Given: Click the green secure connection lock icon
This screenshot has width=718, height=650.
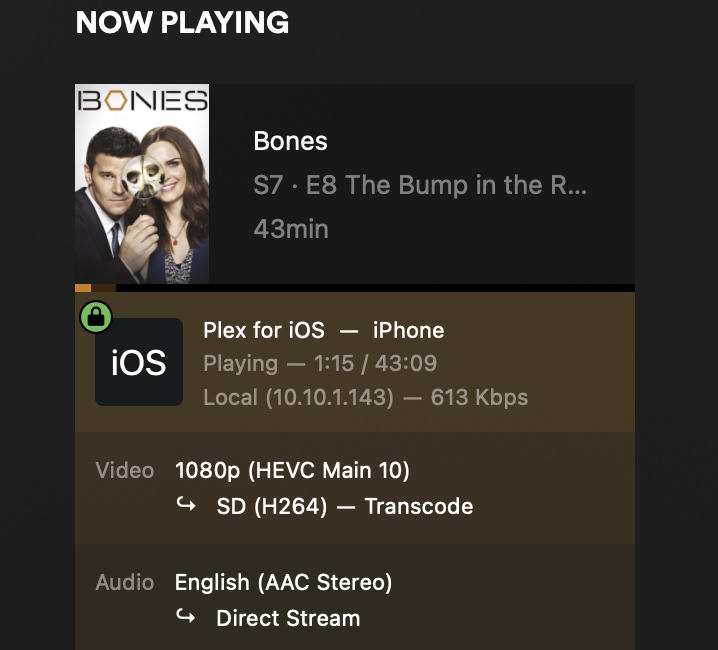Looking at the screenshot, I should tap(96, 317).
